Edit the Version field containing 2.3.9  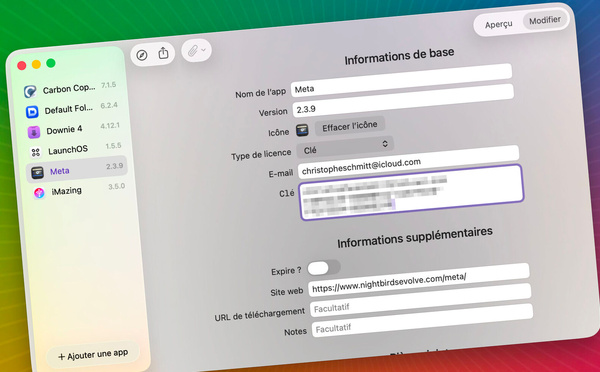tap(403, 101)
